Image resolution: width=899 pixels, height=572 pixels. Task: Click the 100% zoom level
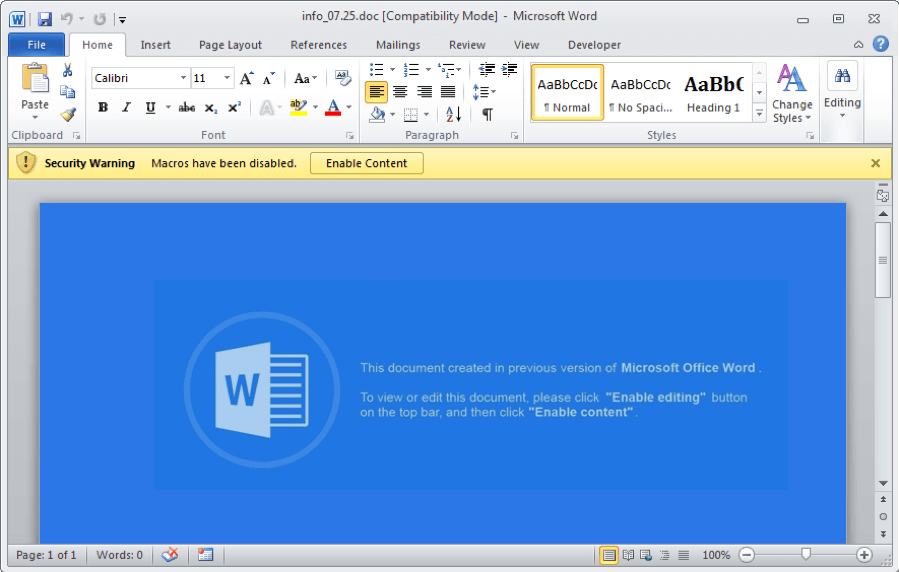coord(716,555)
